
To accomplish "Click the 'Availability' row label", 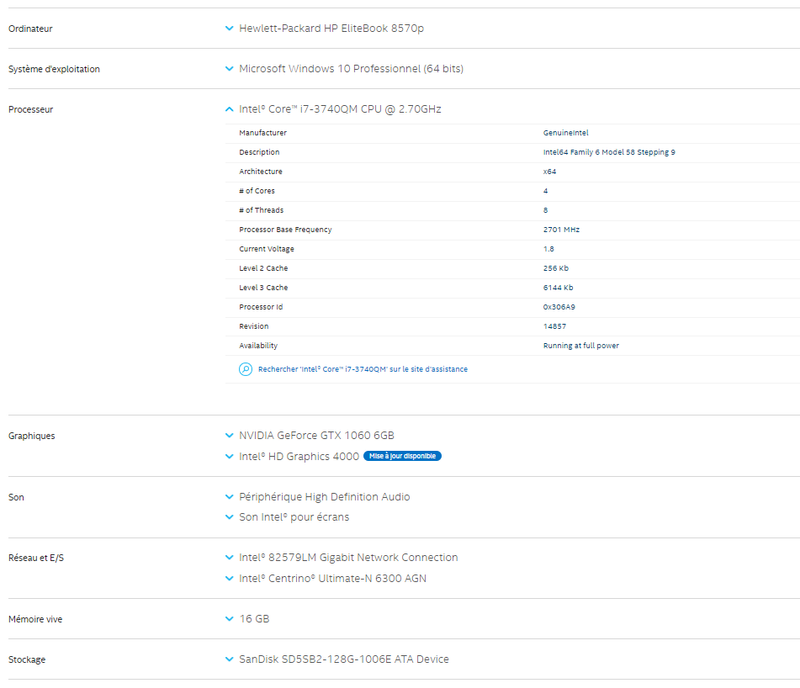I will coord(258,346).
